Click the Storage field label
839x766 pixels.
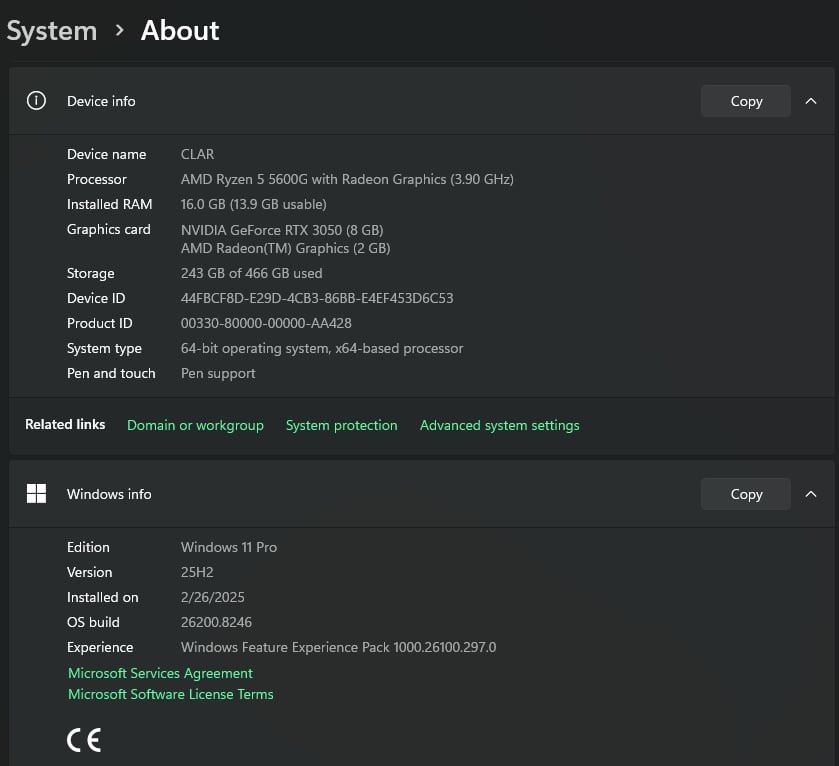pyautogui.click(x=90, y=273)
